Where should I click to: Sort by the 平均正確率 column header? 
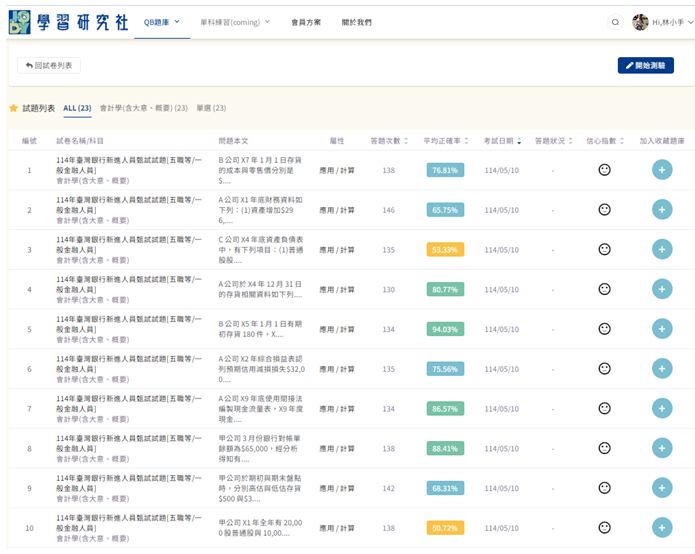tap(444, 141)
